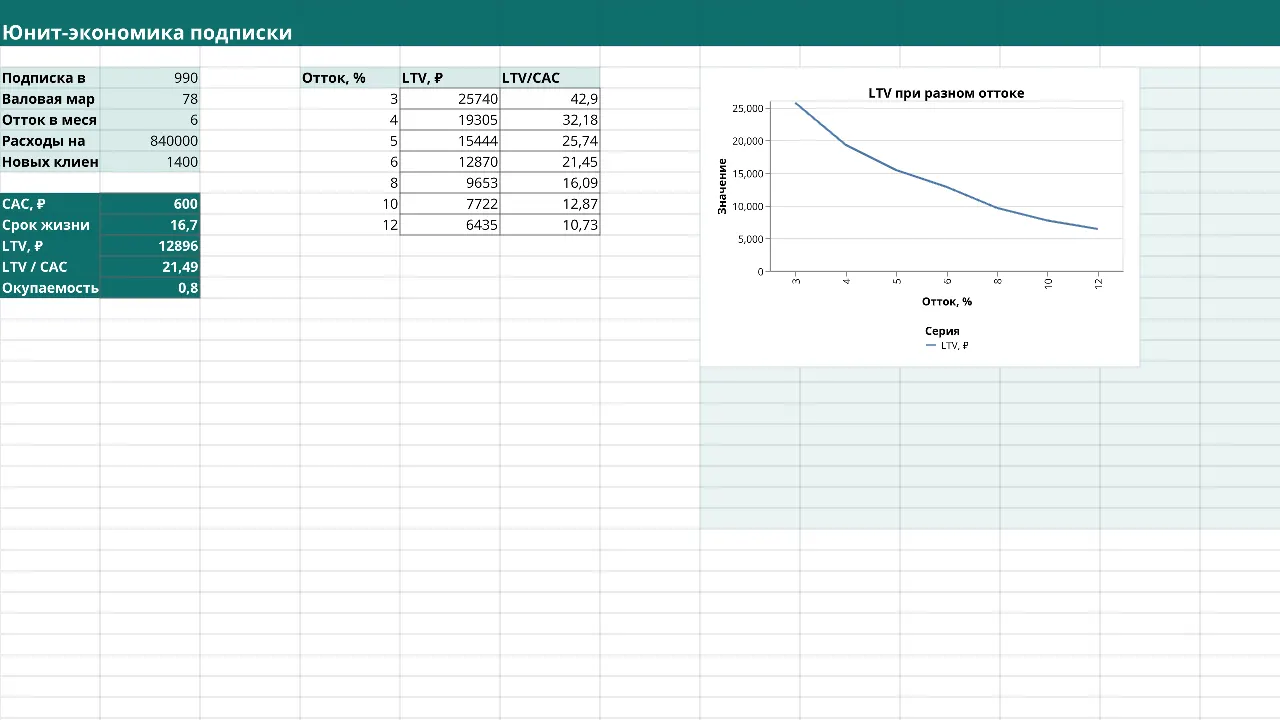Select the churn cell with value 8
The image size is (1280, 720).
[x=350, y=183]
